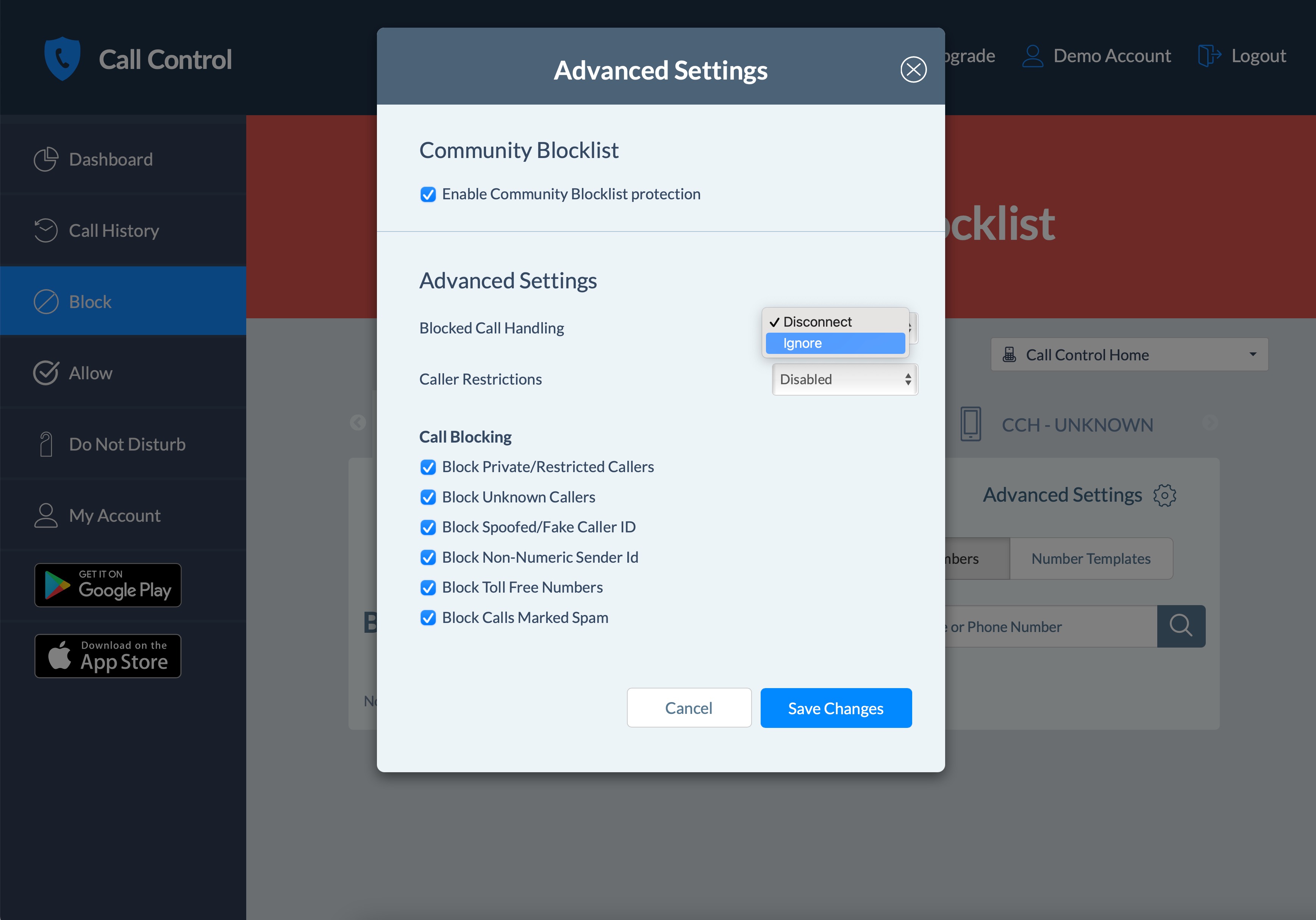The height and width of the screenshot is (920, 1316).
Task: Click the Save Changes button
Action: point(836,708)
